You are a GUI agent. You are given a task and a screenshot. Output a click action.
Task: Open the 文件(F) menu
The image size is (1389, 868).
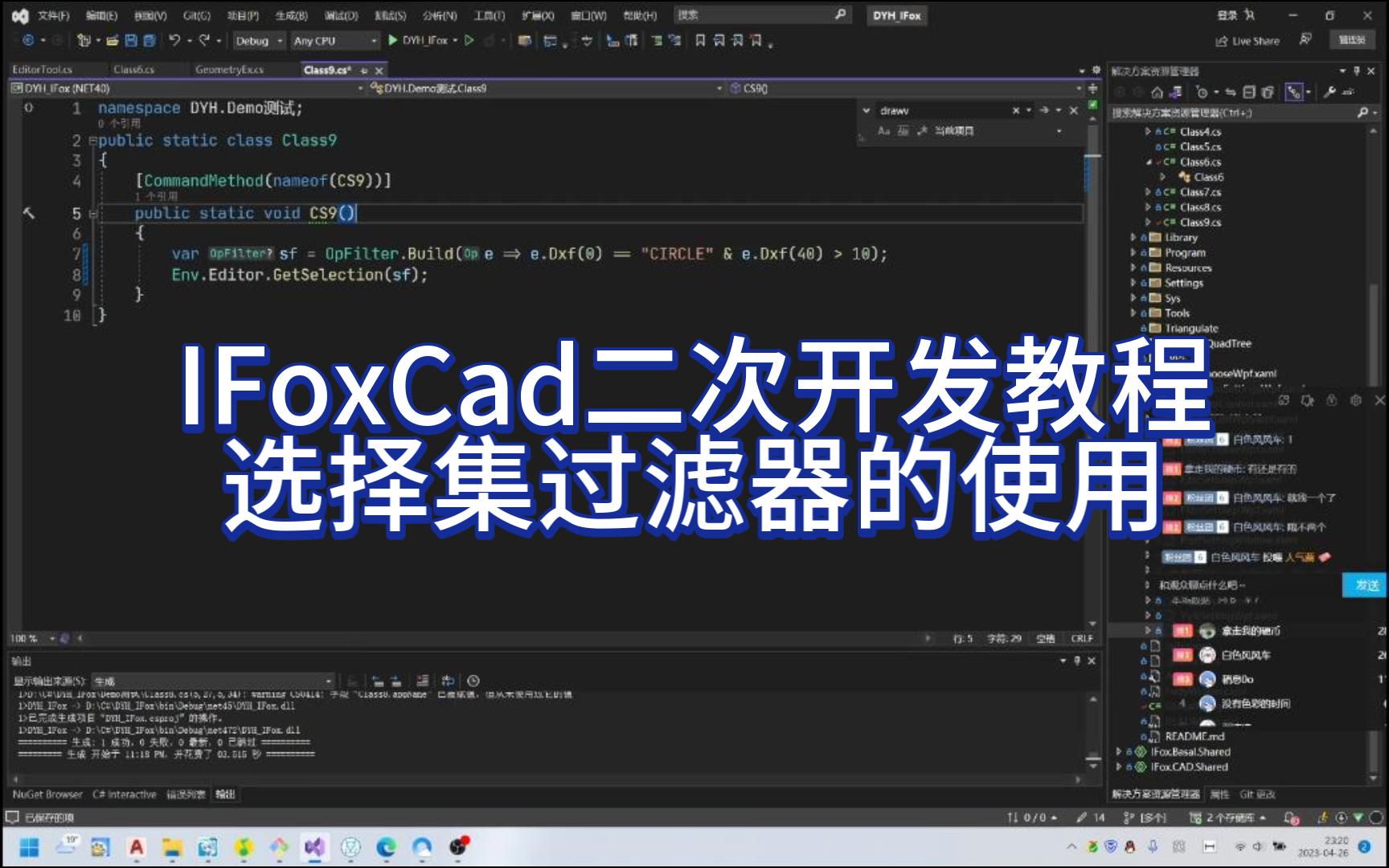click(54, 15)
